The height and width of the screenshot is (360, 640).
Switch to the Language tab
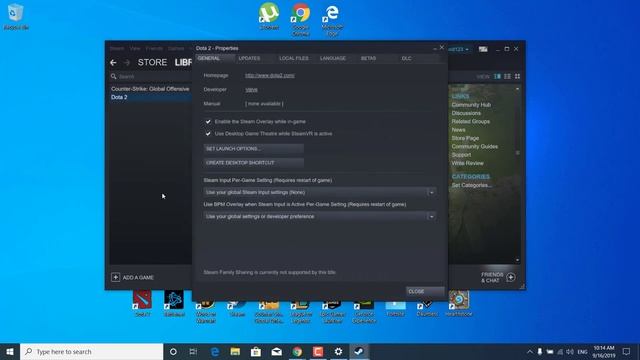click(x=333, y=58)
